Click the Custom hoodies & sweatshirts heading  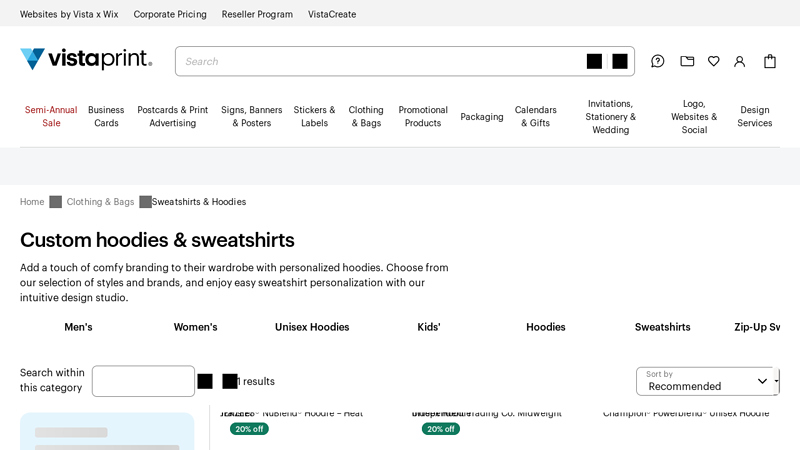tap(157, 240)
